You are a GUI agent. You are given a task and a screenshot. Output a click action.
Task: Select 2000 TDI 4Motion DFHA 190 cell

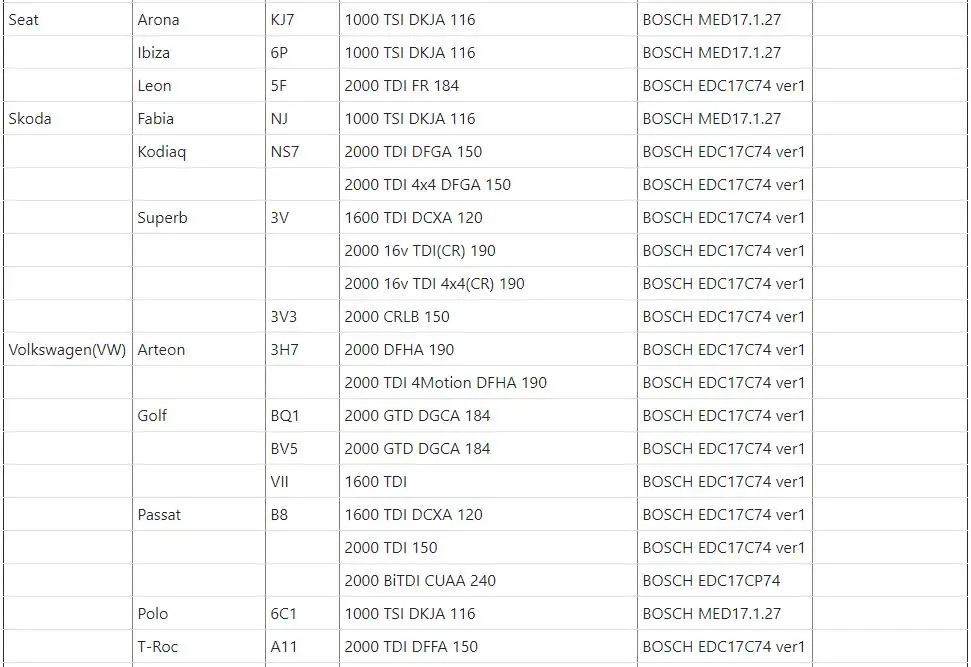(488, 382)
